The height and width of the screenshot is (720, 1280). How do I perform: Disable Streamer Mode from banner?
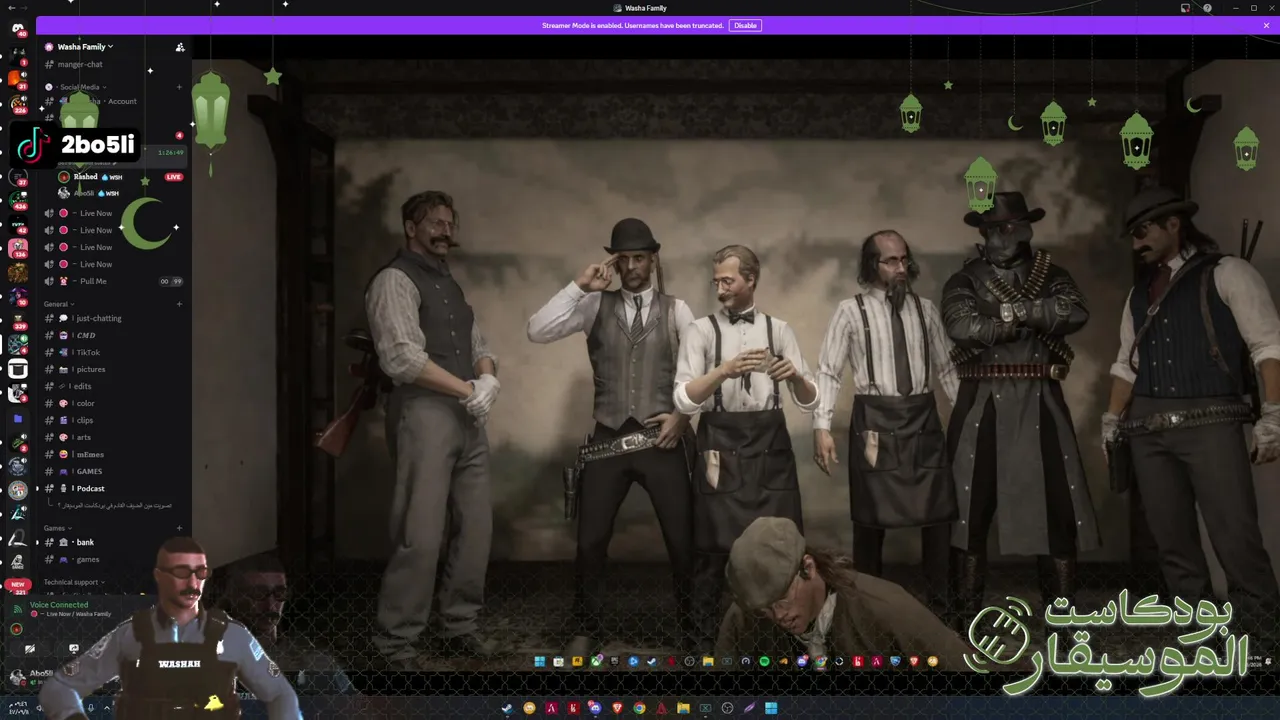745,25
